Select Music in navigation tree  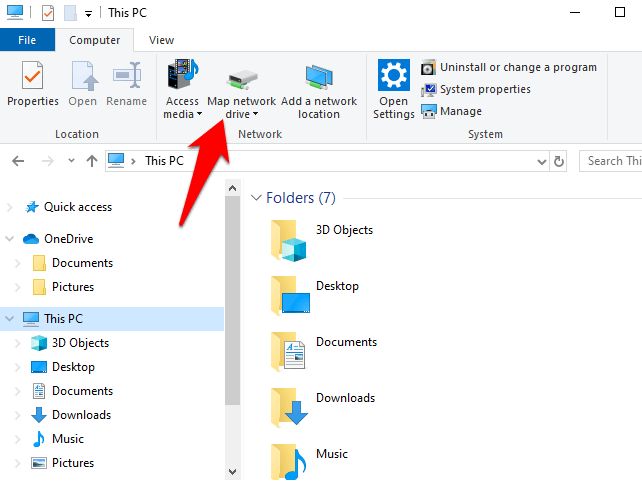[68, 439]
